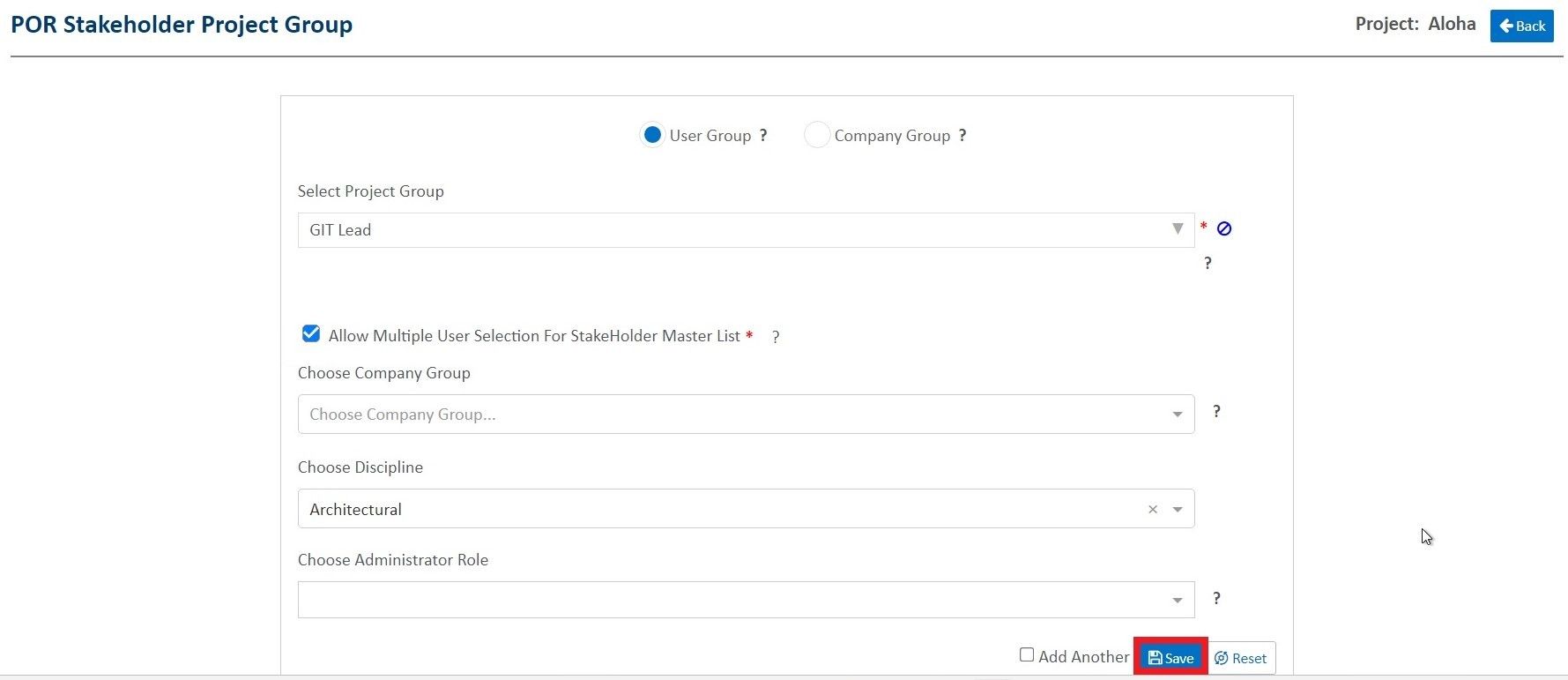Select the Company Group radio button
Viewport: 1568px width, 680px height.
coord(817,136)
